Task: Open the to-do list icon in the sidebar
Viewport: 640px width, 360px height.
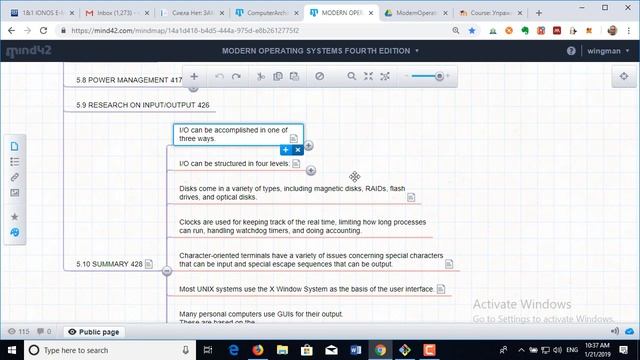Action: click(15, 162)
